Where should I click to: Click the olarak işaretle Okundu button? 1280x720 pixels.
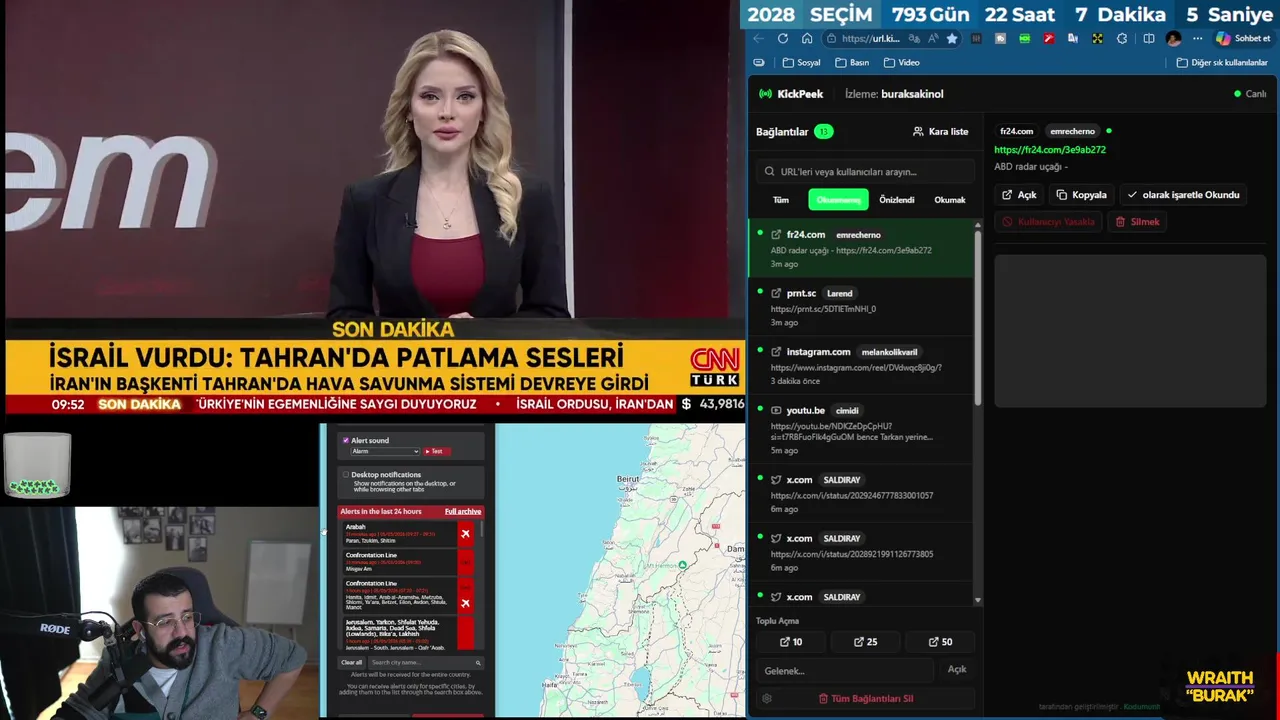1183,195
